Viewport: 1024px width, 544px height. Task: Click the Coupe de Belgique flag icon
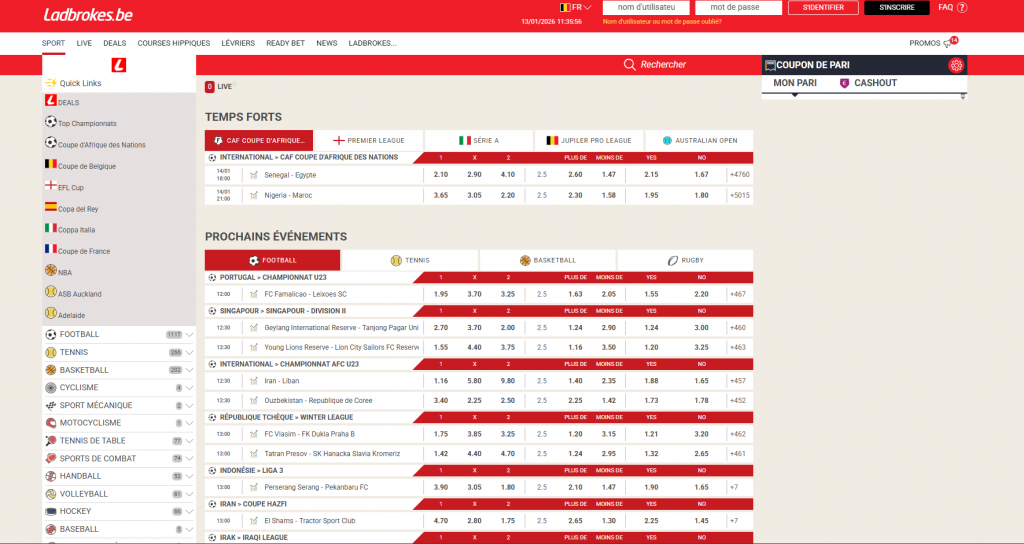coord(51,165)
